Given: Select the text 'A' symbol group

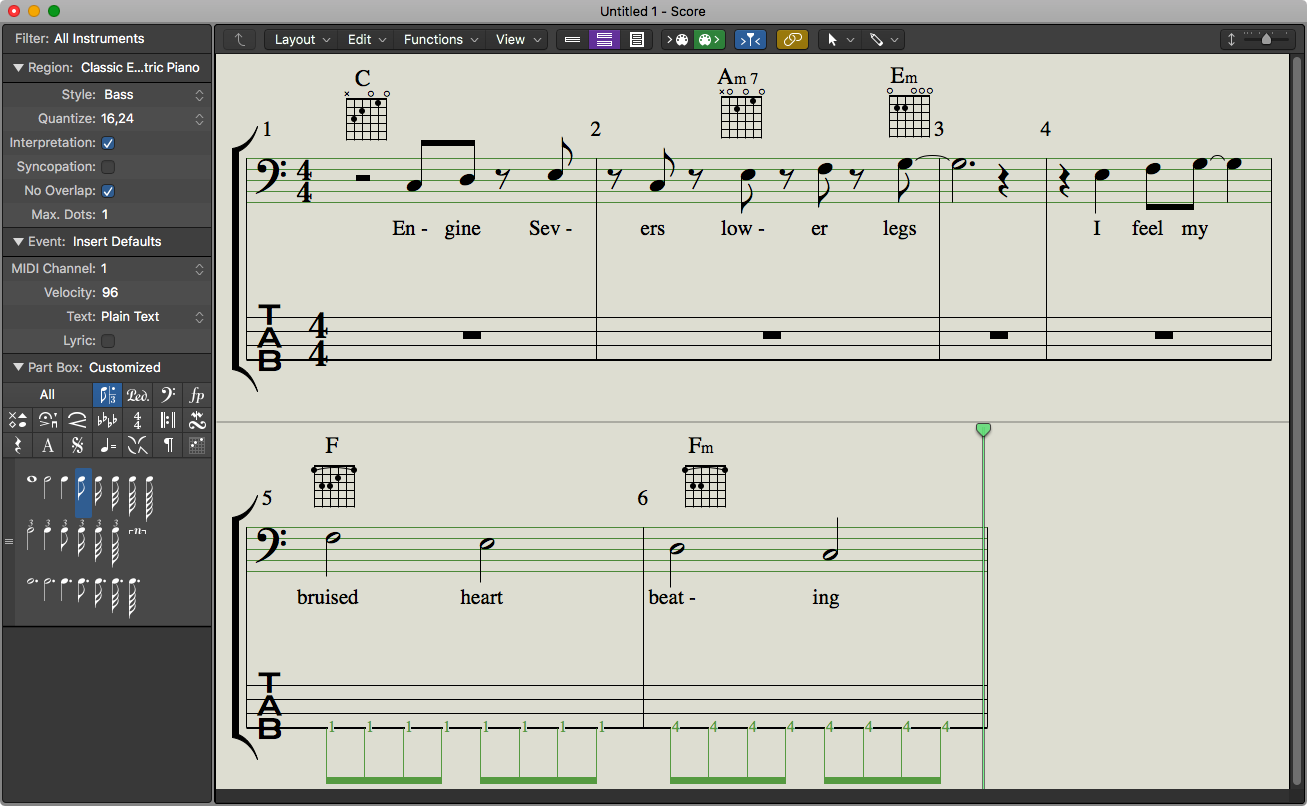Looking at the screenshot, I should [47, 445].
